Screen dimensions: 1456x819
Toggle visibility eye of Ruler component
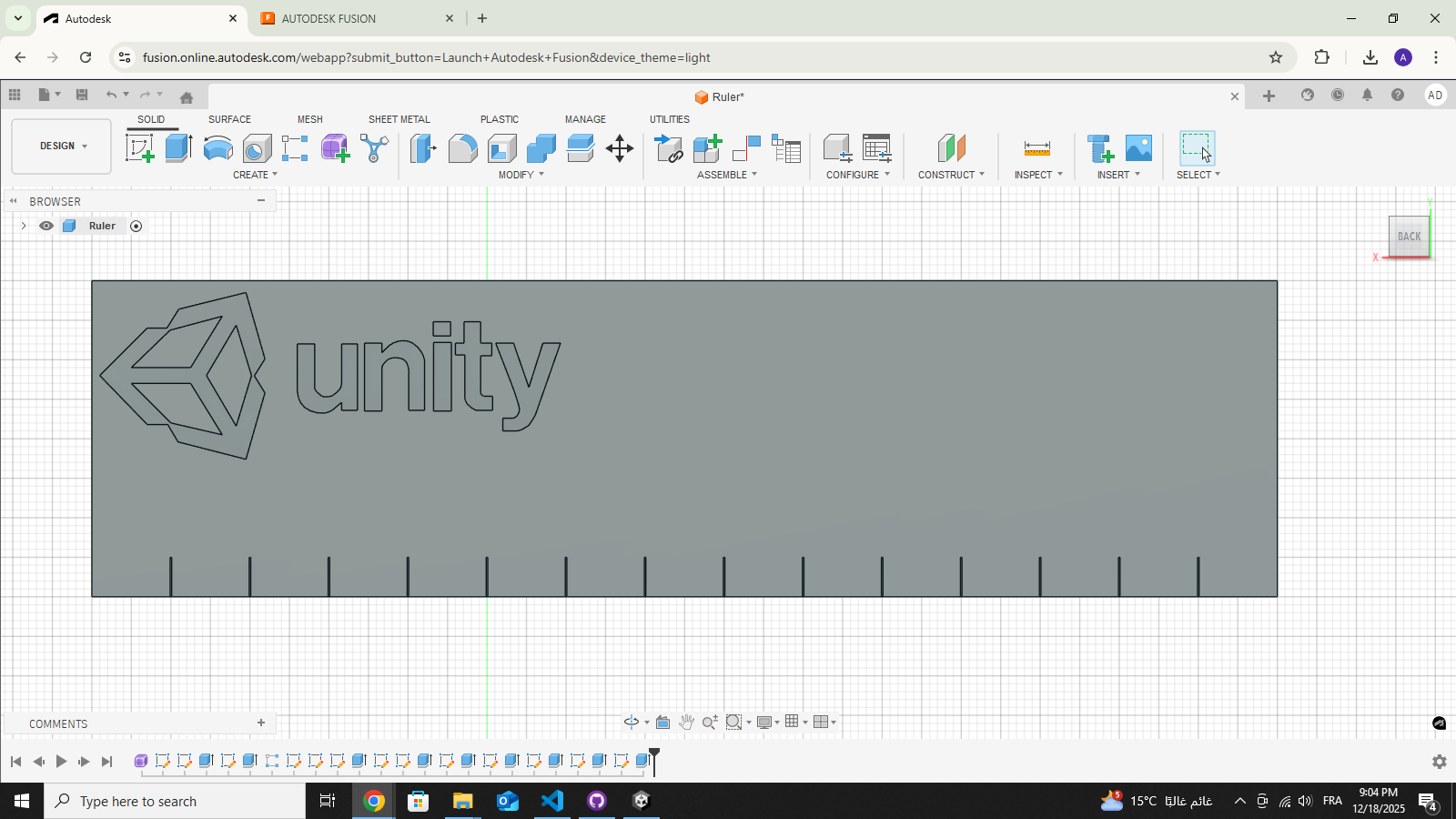pyautogui.click(x=46, y=226)
